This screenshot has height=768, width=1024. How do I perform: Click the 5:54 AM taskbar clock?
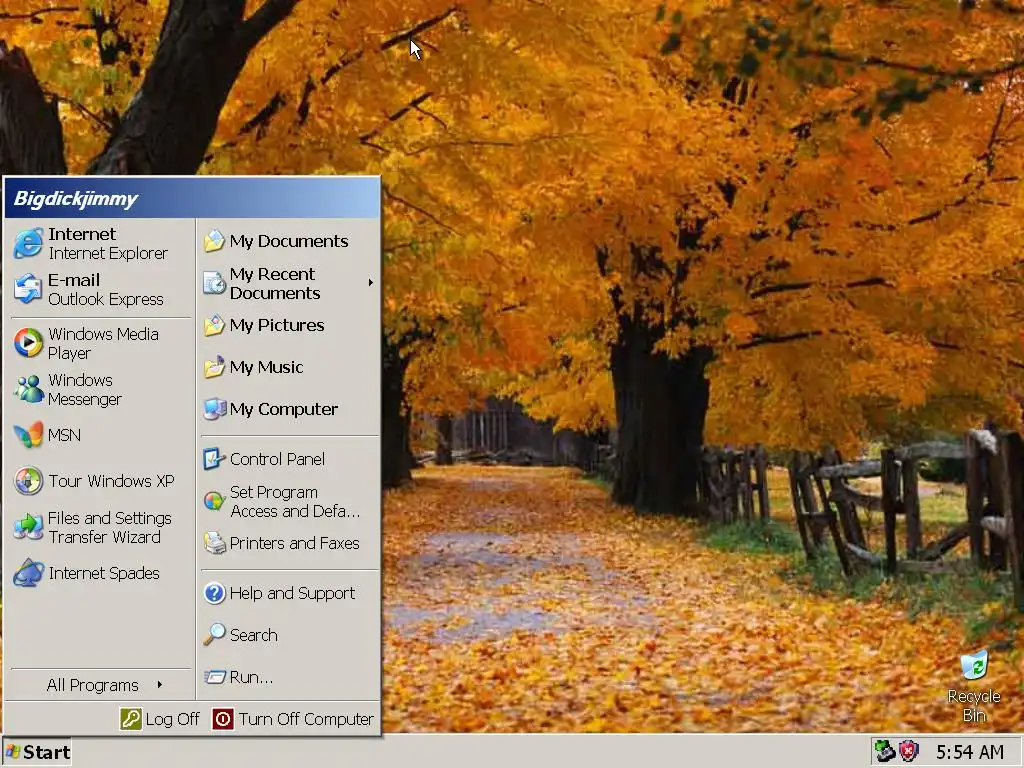point(970,752)
